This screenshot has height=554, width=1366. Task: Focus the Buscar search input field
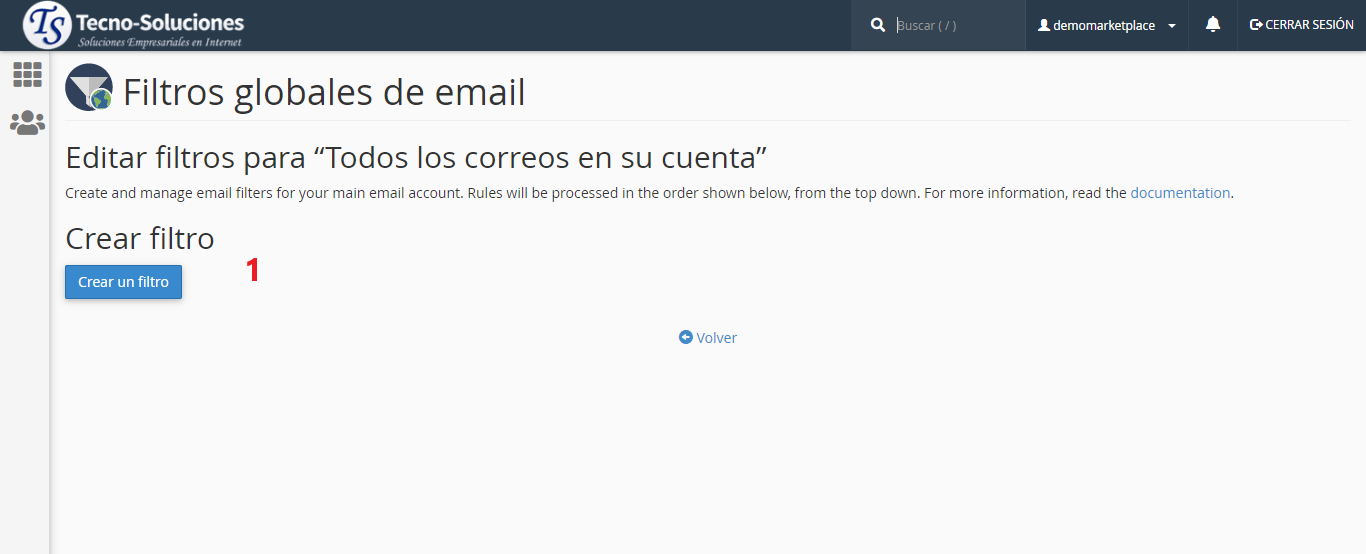(955, 26)
